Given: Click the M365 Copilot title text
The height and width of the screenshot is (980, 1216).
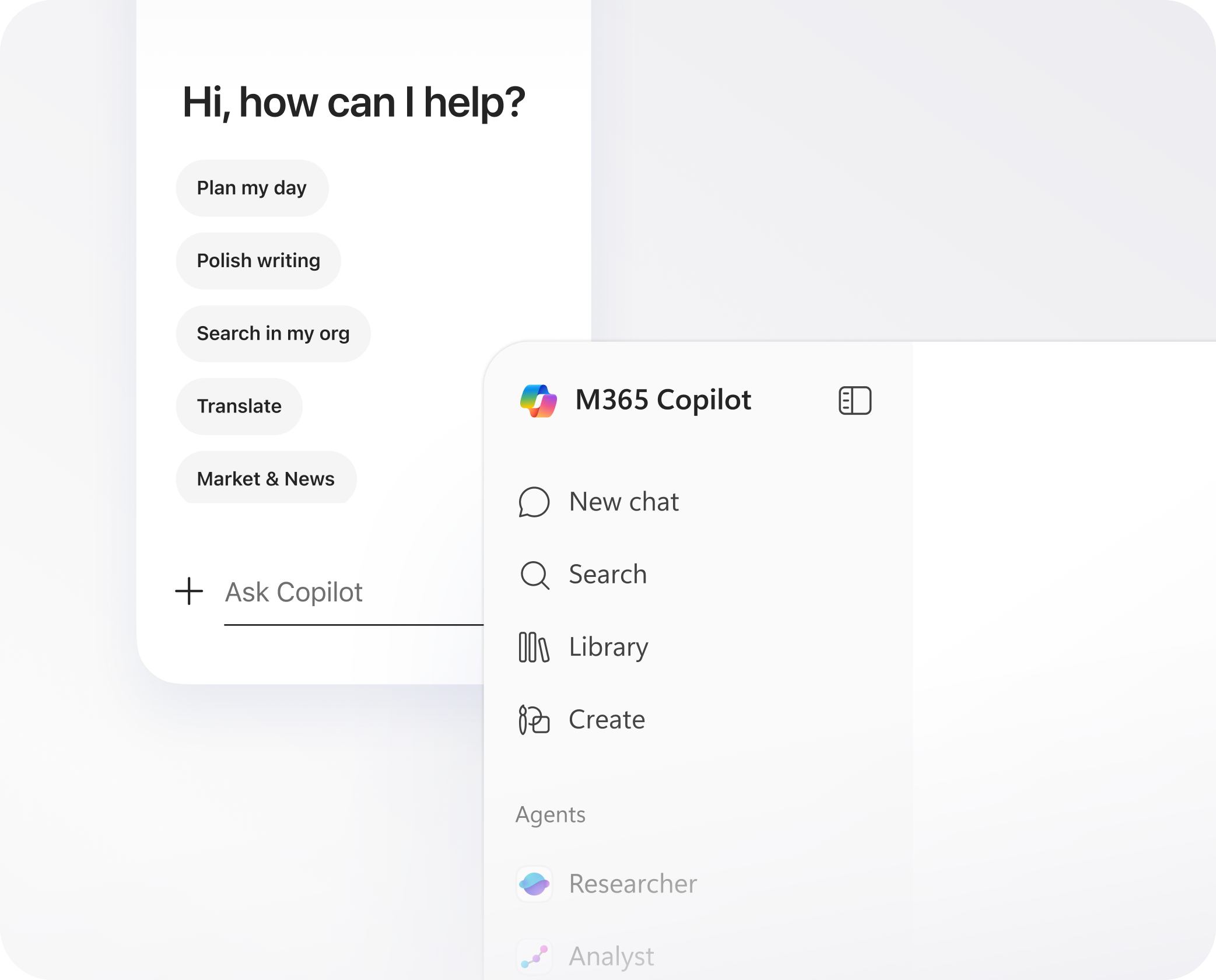Looking at the screenshot, I should point(663,400).
